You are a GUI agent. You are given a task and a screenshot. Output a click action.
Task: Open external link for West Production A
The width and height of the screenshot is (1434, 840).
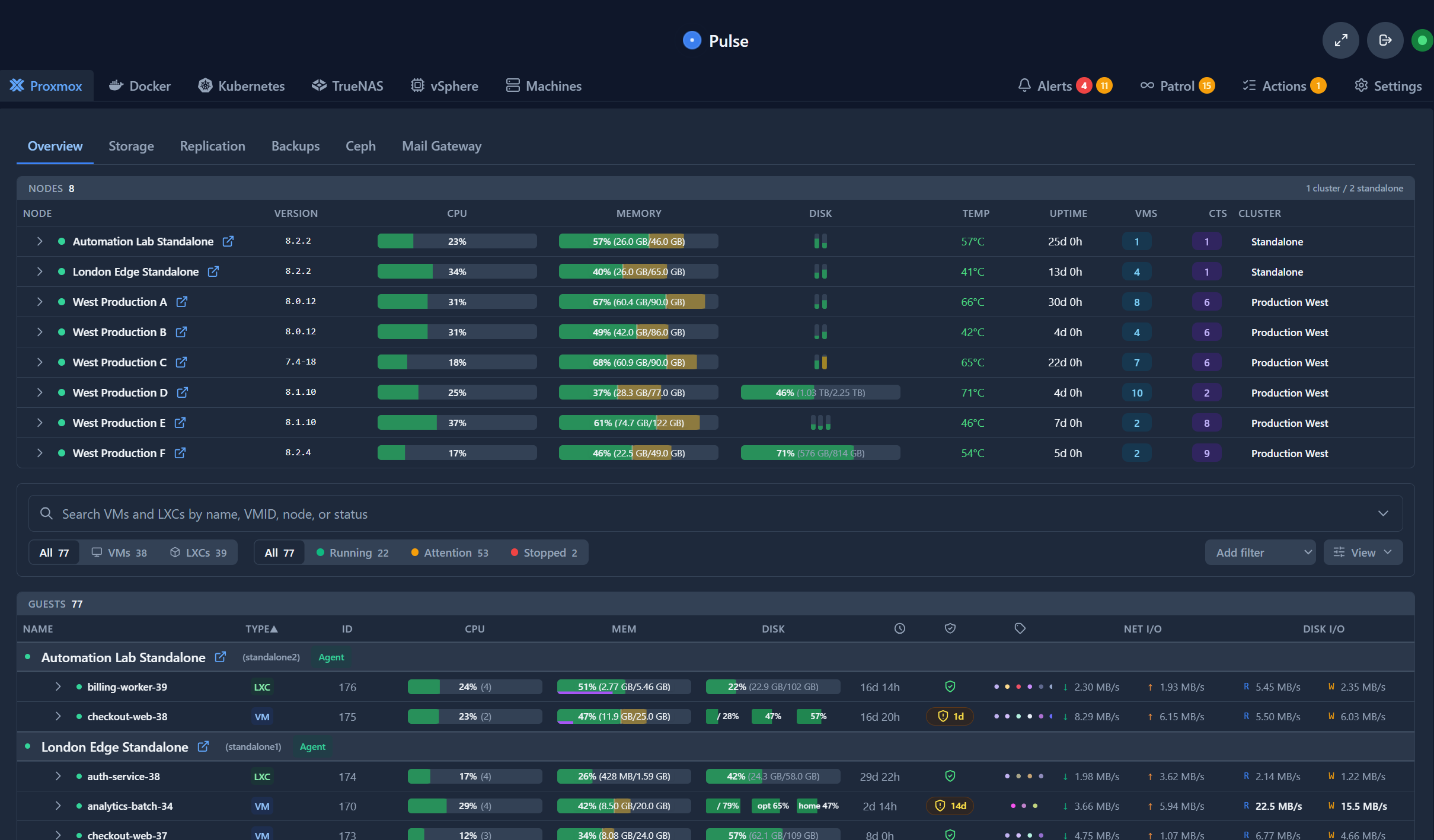[x=182, y=302]
